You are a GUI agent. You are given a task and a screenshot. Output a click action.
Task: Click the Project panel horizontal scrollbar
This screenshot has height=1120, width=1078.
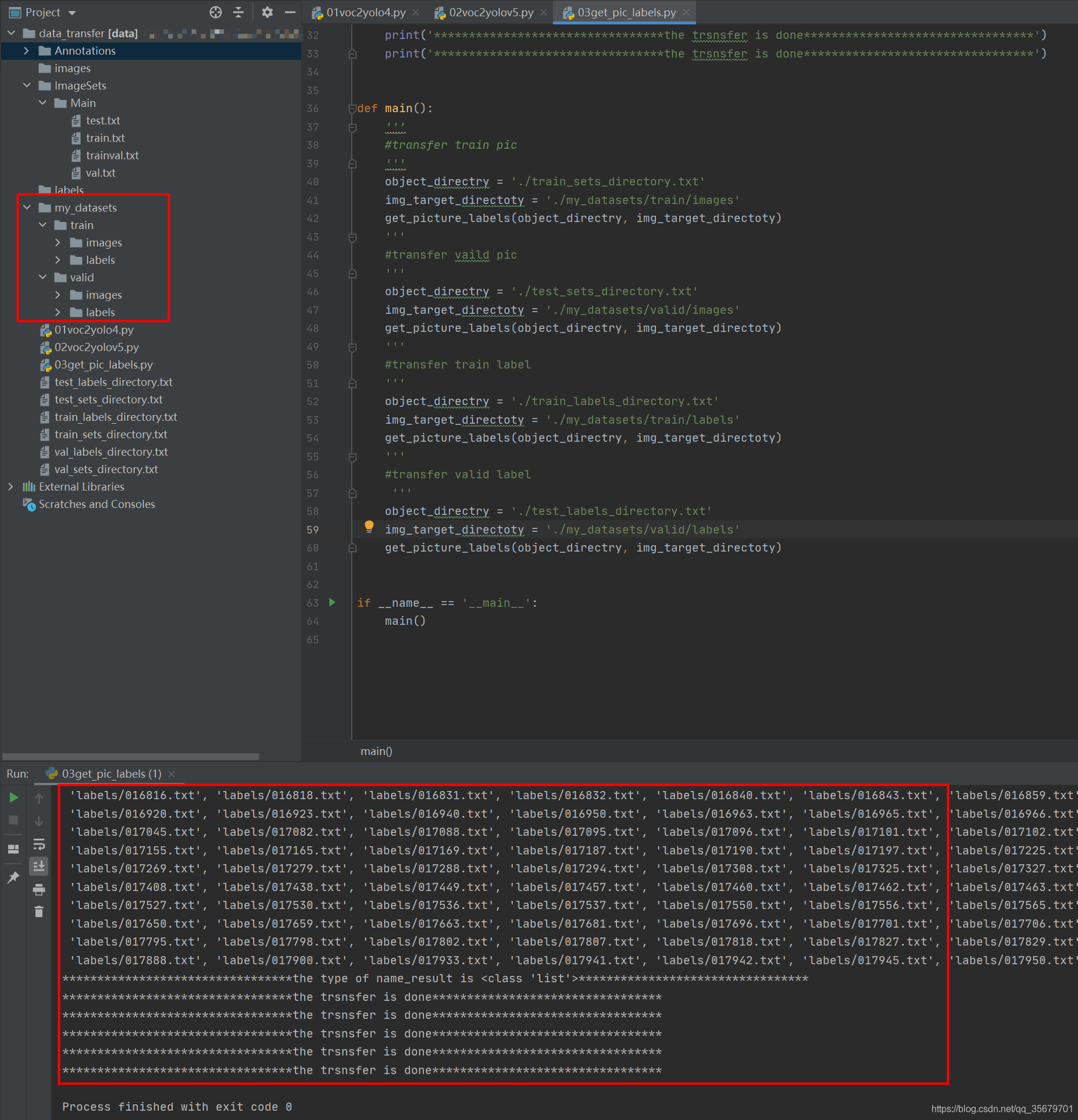[131, 756]
